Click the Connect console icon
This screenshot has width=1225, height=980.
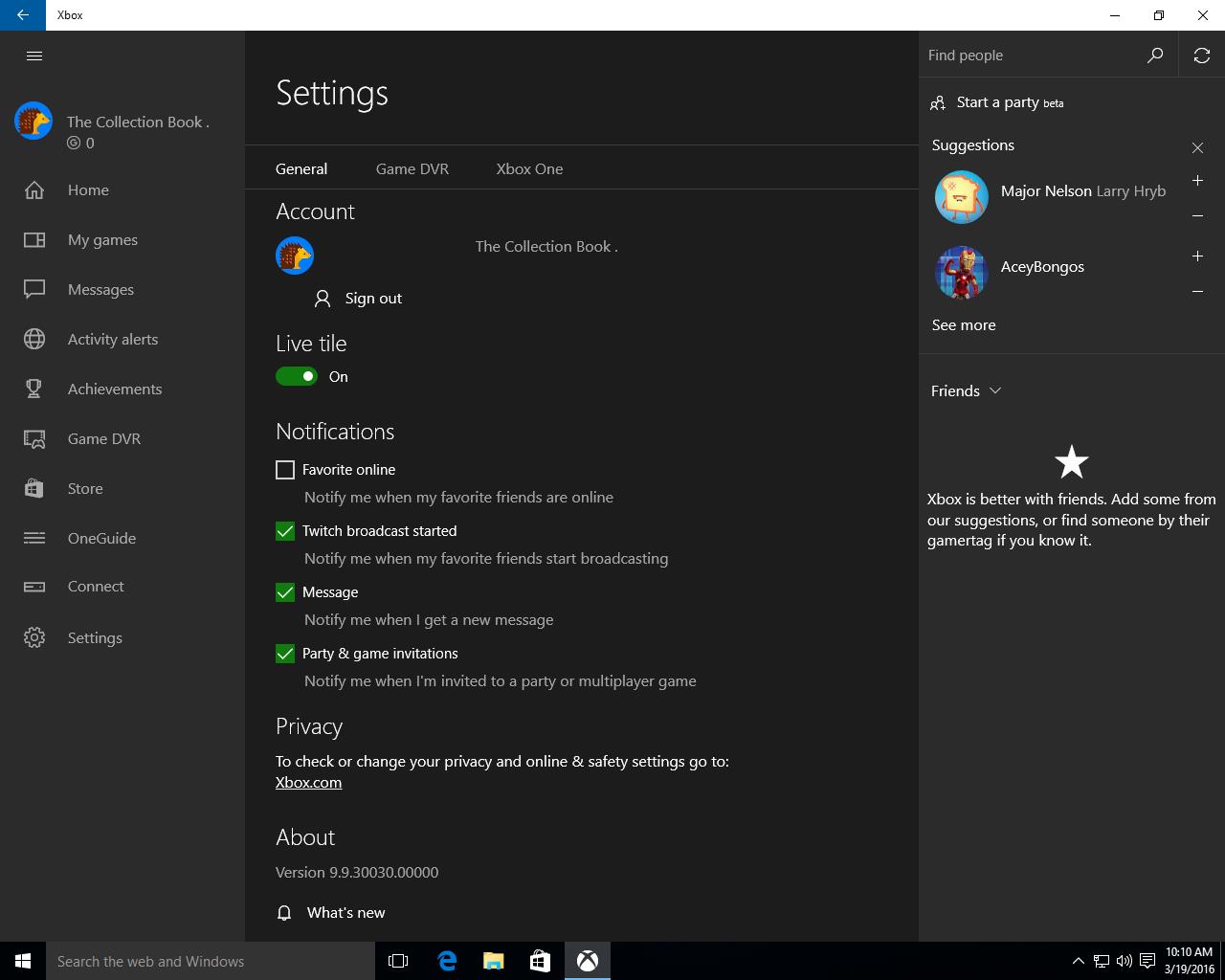pos(34,587)
